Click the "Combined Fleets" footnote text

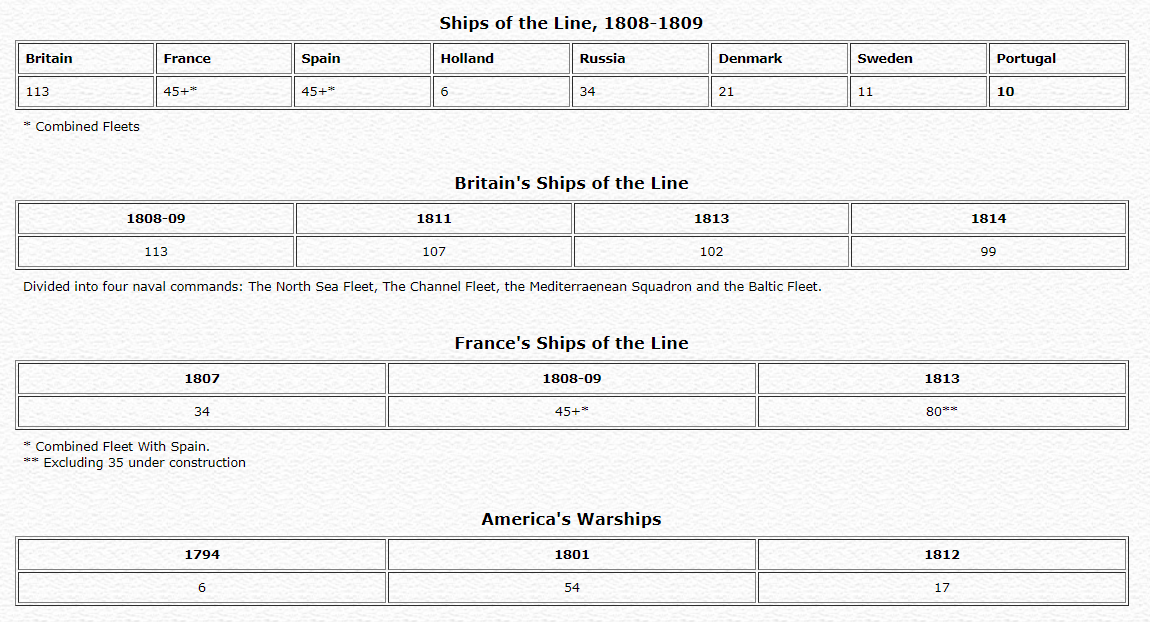click(87, 127)
